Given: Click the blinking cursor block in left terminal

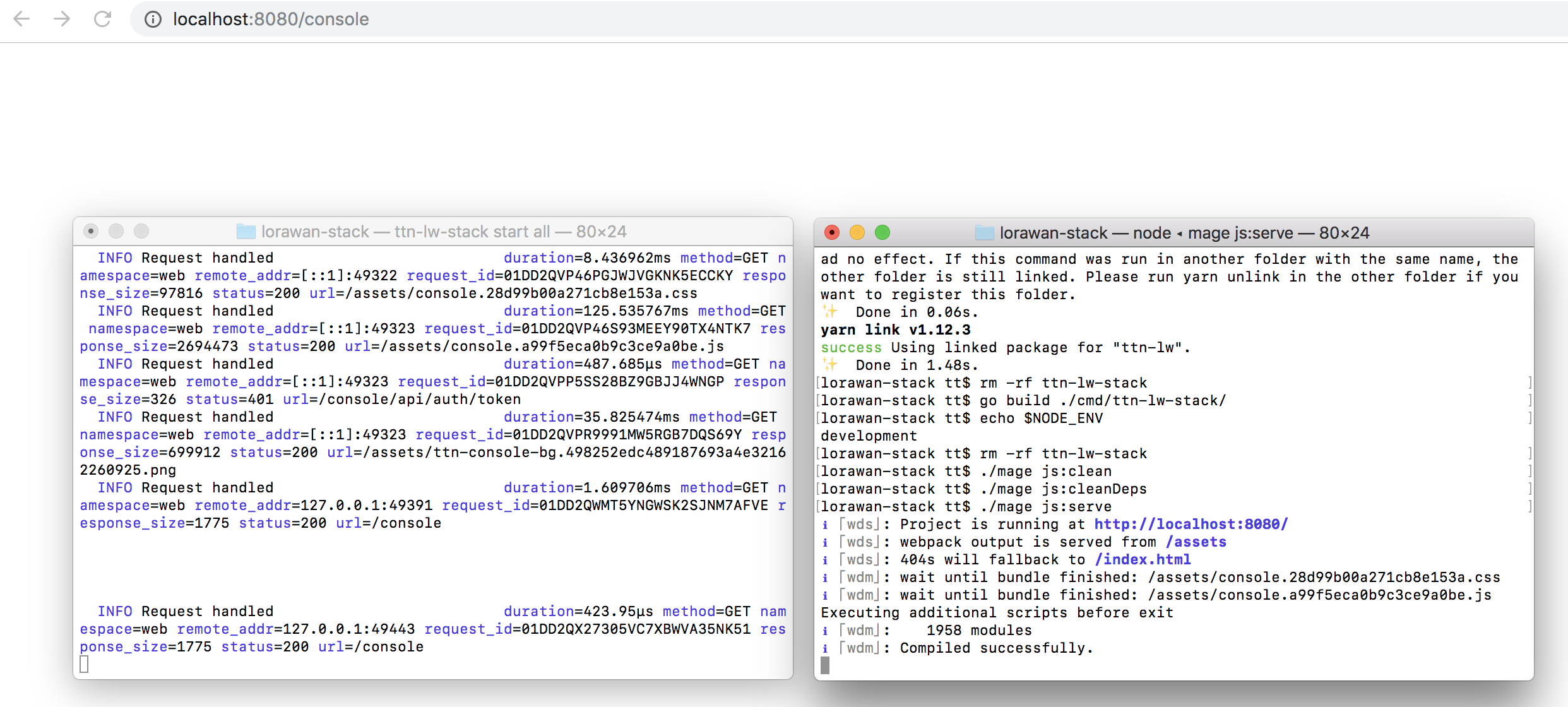Looking at the screenshot, I should coord(84,663).
